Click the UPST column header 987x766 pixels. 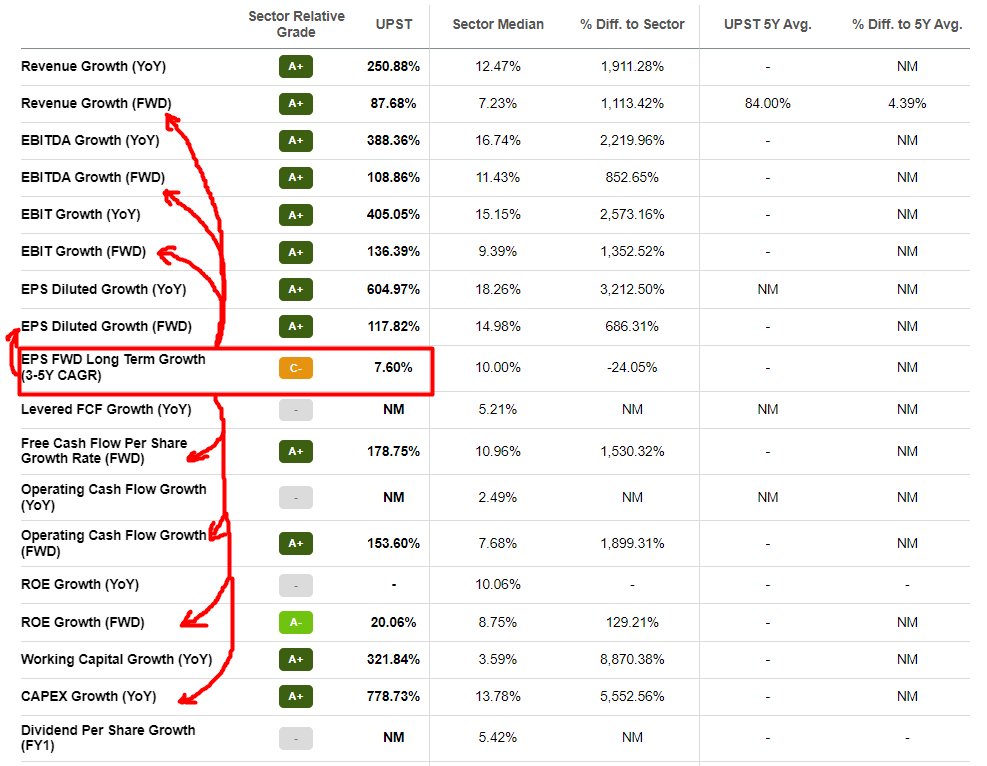tap(394, 25)
